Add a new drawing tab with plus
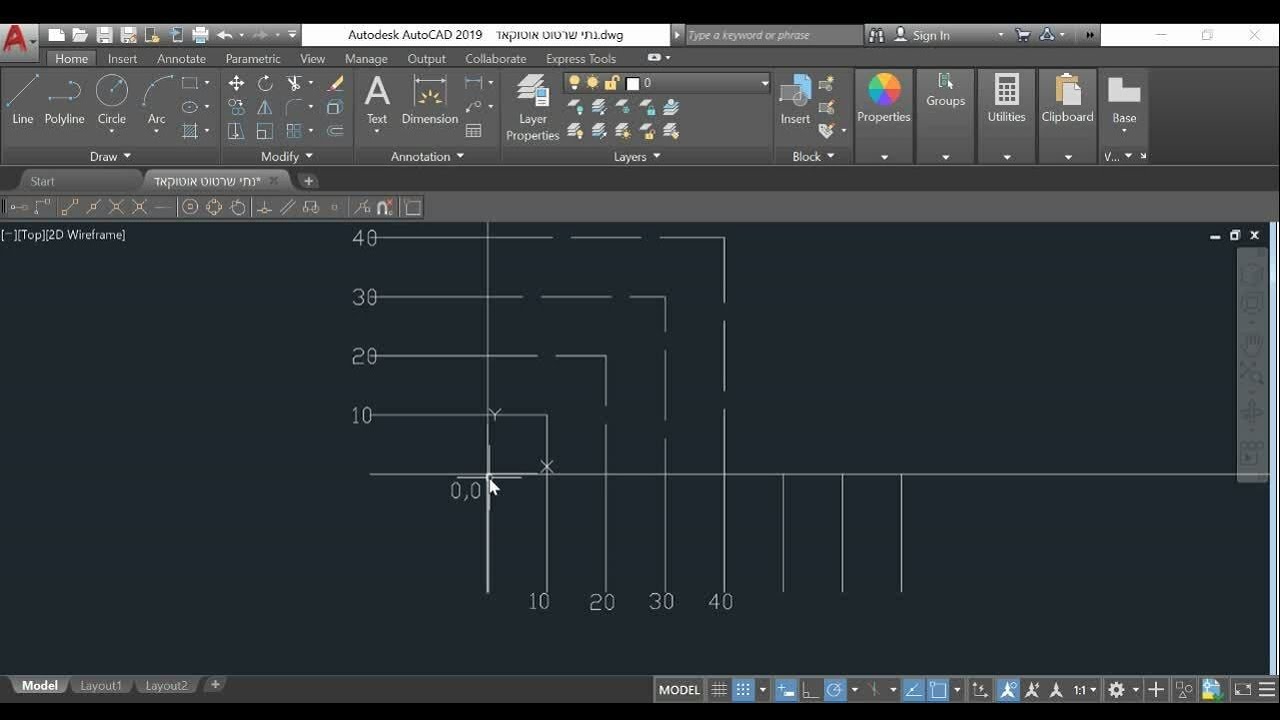Image resolution: width=1280 pixels, height=720 pixels. pos(308,181)
